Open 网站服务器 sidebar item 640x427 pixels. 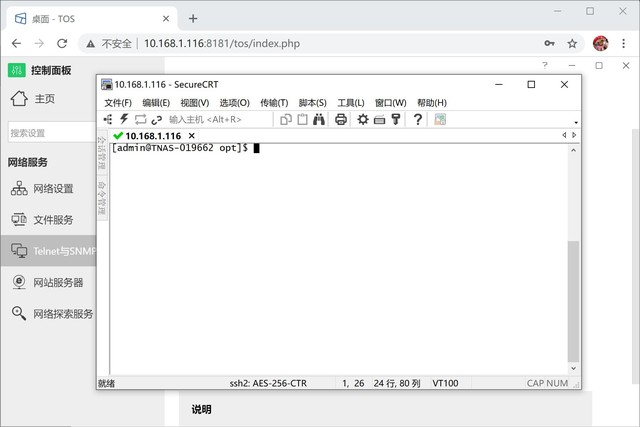[47, 282]
